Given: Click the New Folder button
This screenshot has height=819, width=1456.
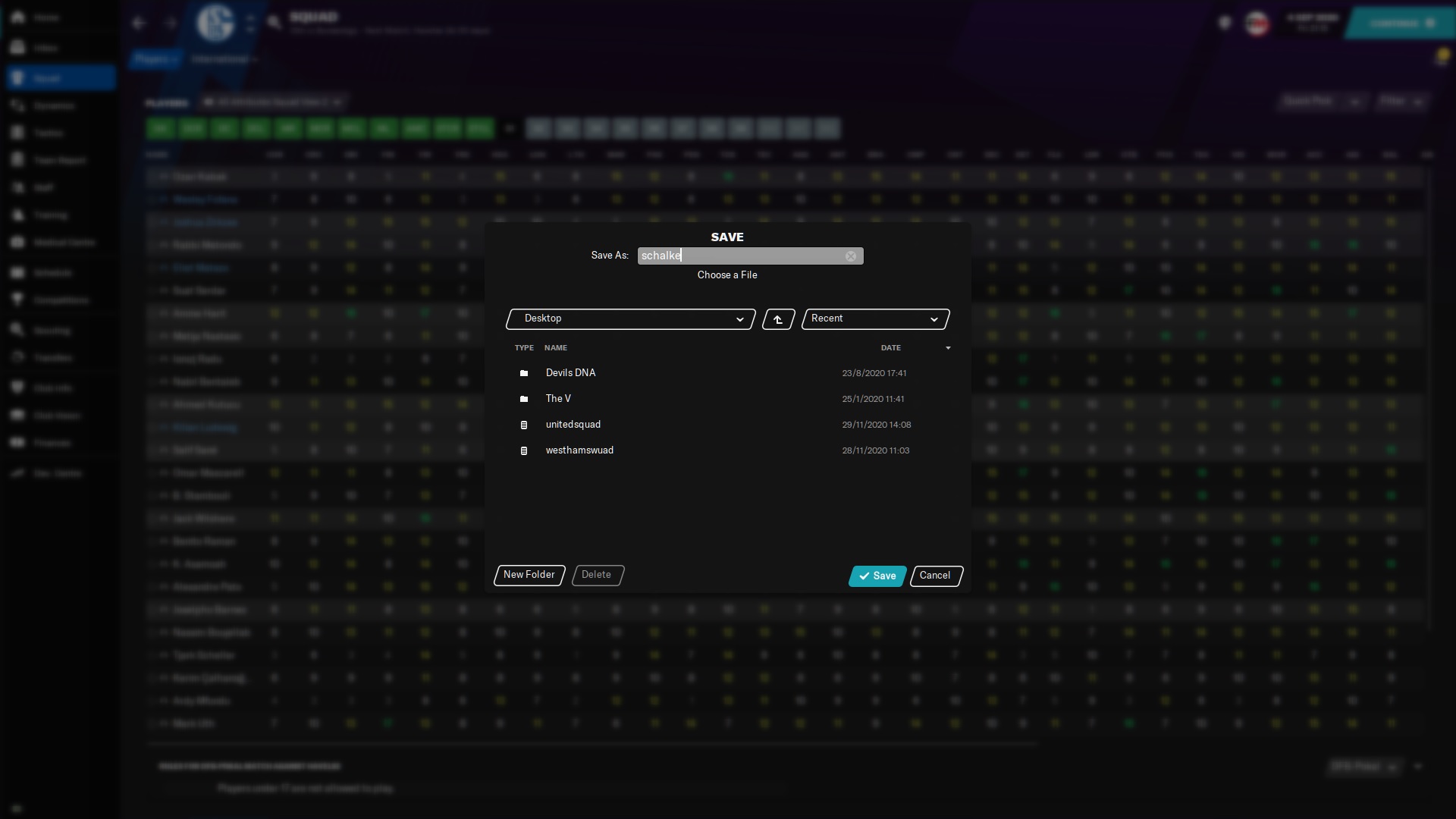Looking at the screenshot, I should coord(529,575).
